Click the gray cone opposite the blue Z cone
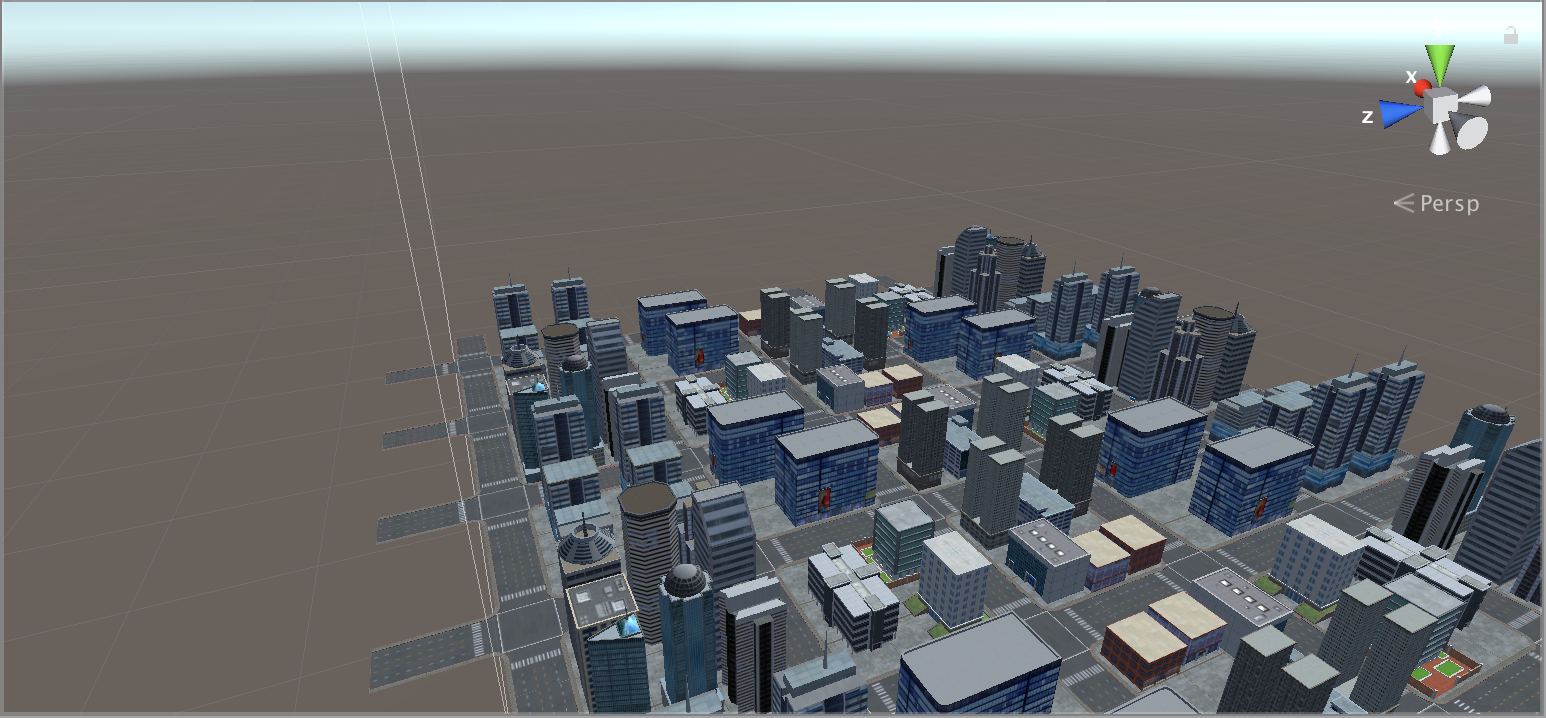 point(1475,97)
